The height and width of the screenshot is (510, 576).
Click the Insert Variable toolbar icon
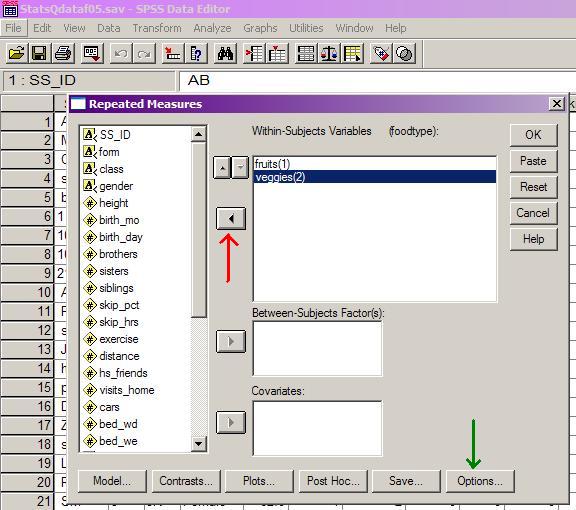[277, 54]
